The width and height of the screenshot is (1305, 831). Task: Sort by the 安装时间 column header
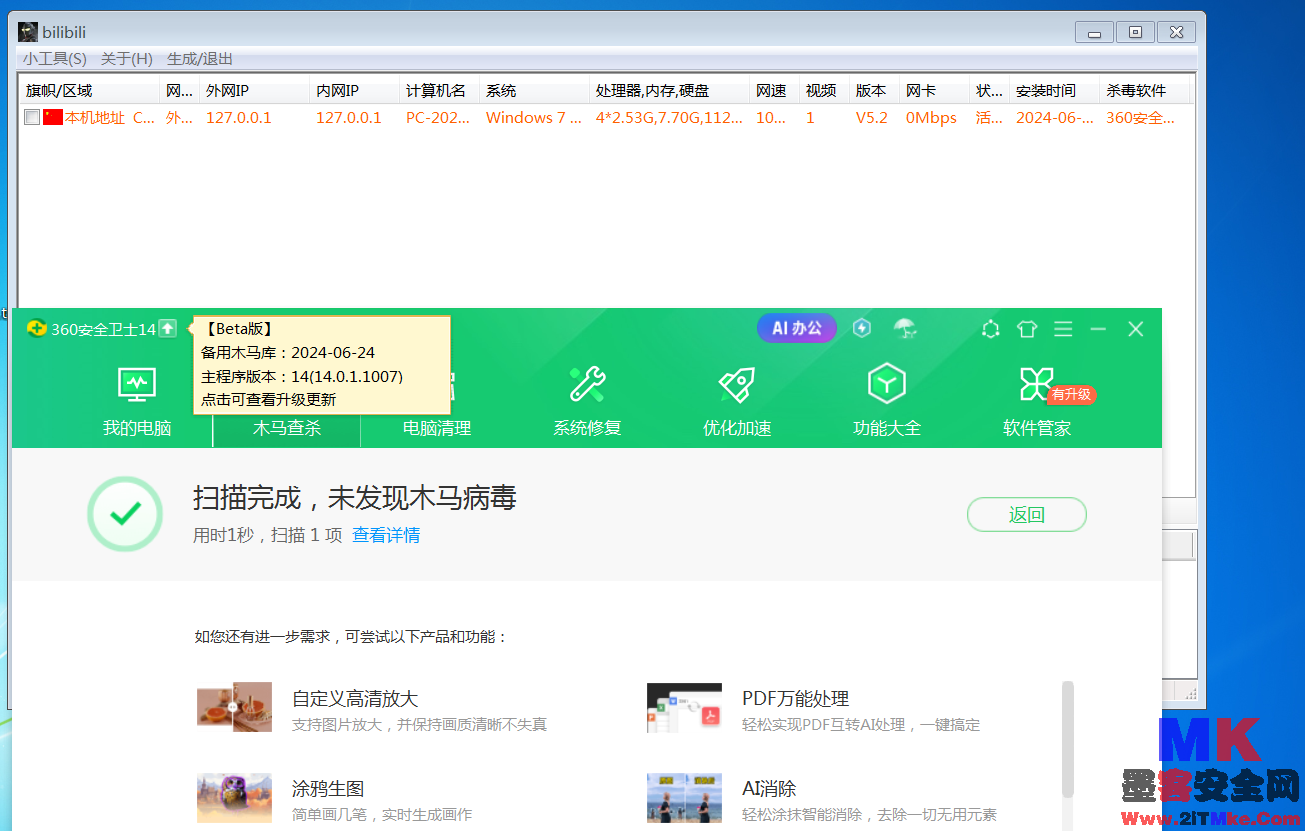coord(1054,91)
